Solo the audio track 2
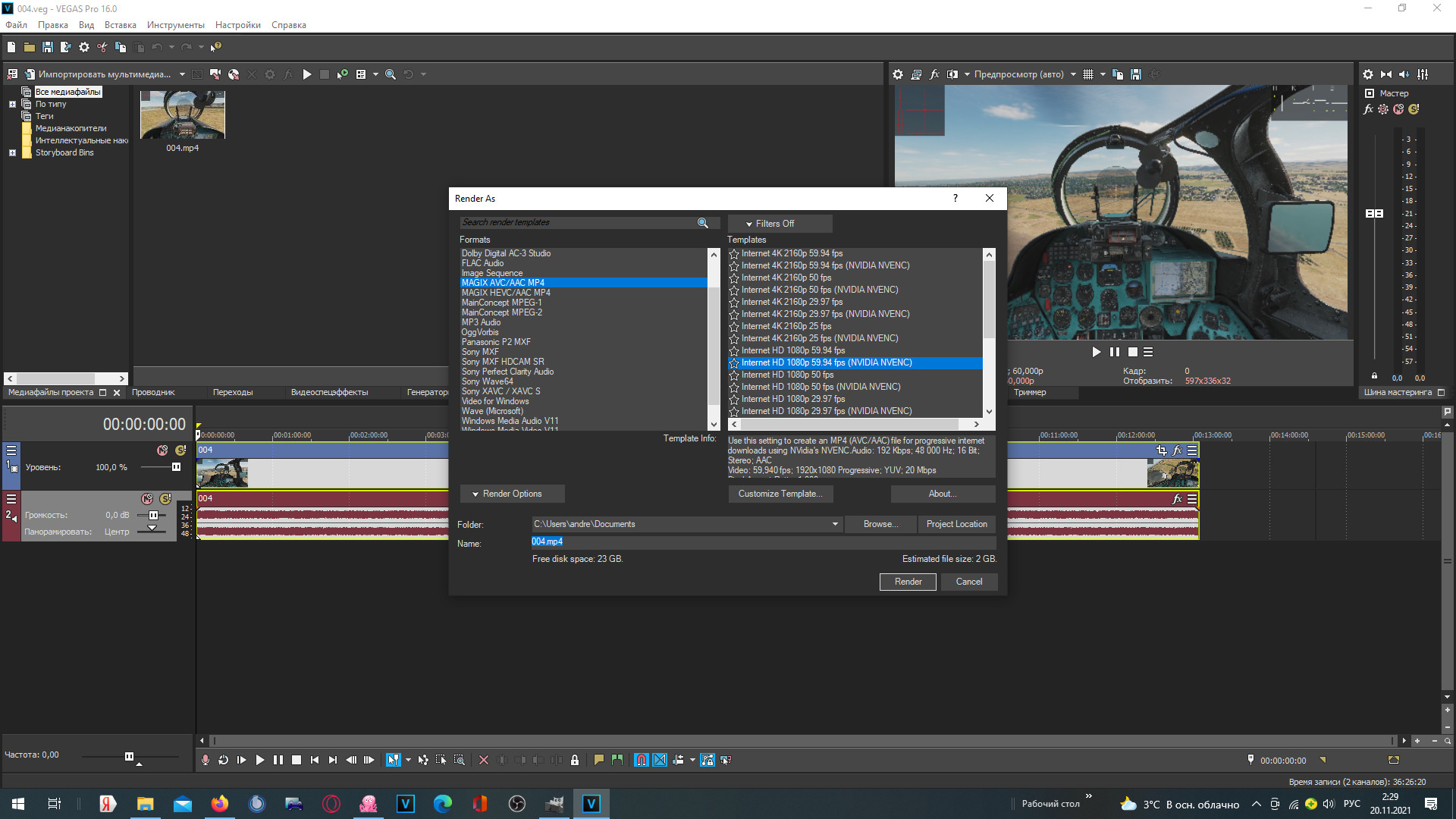Screen dimensions: 1456x819 [x=165, y=499]
